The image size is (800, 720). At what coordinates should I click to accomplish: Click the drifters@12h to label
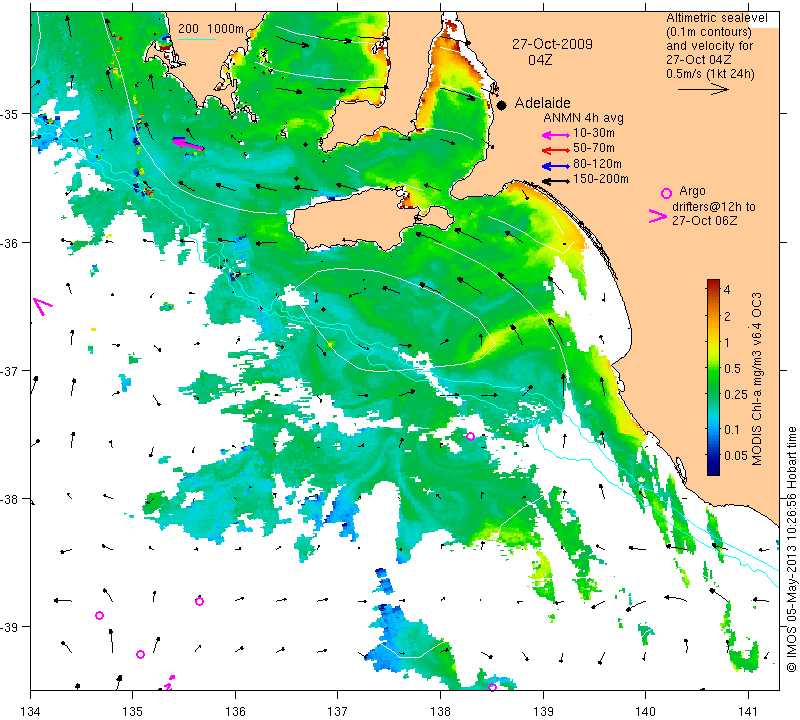[x=714, y=207]
